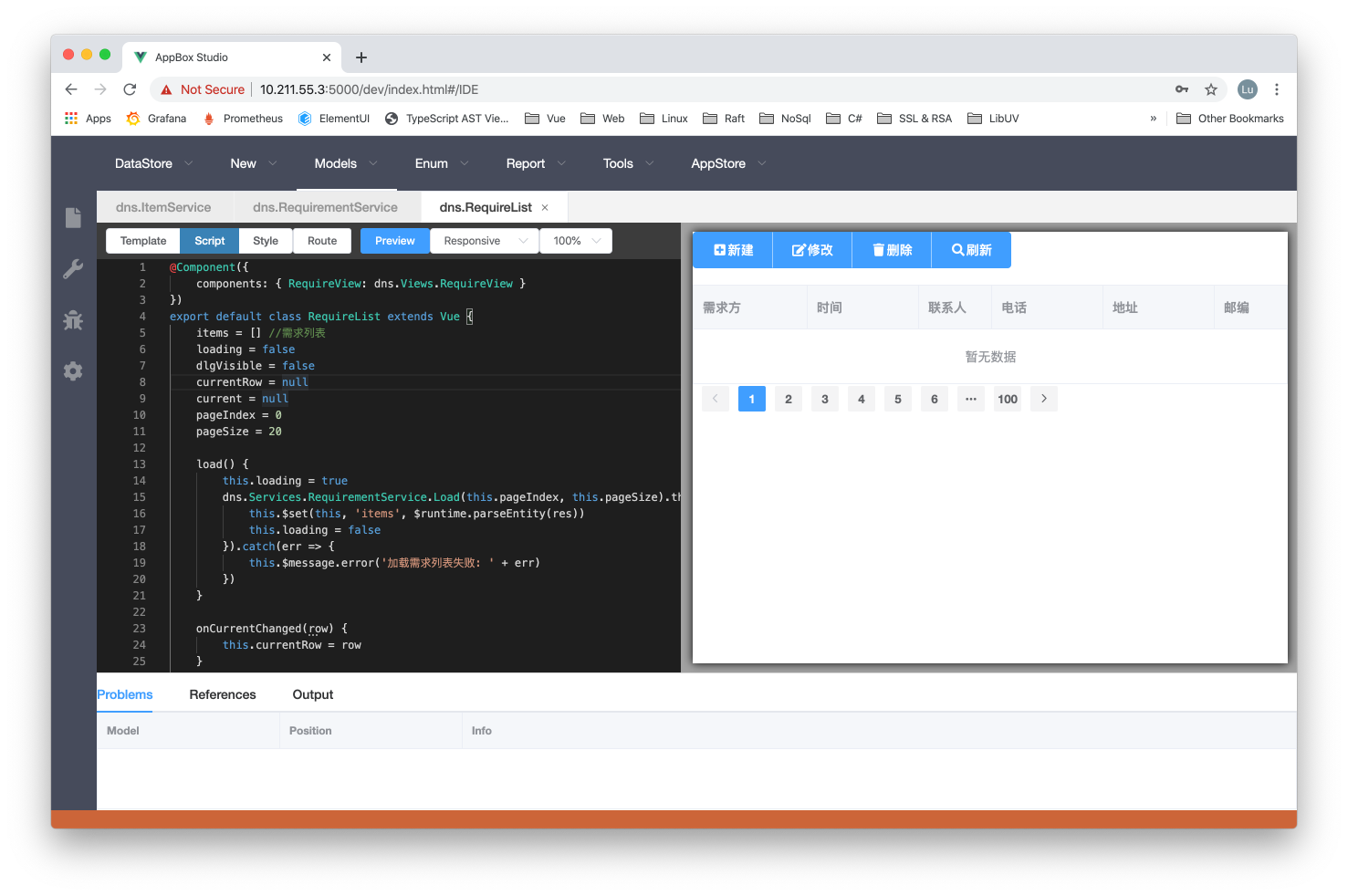Screen dimensions: 1348x896
Task: Go to page 5 in pagination
Action: pyautogui.click(x=898, y=399)
